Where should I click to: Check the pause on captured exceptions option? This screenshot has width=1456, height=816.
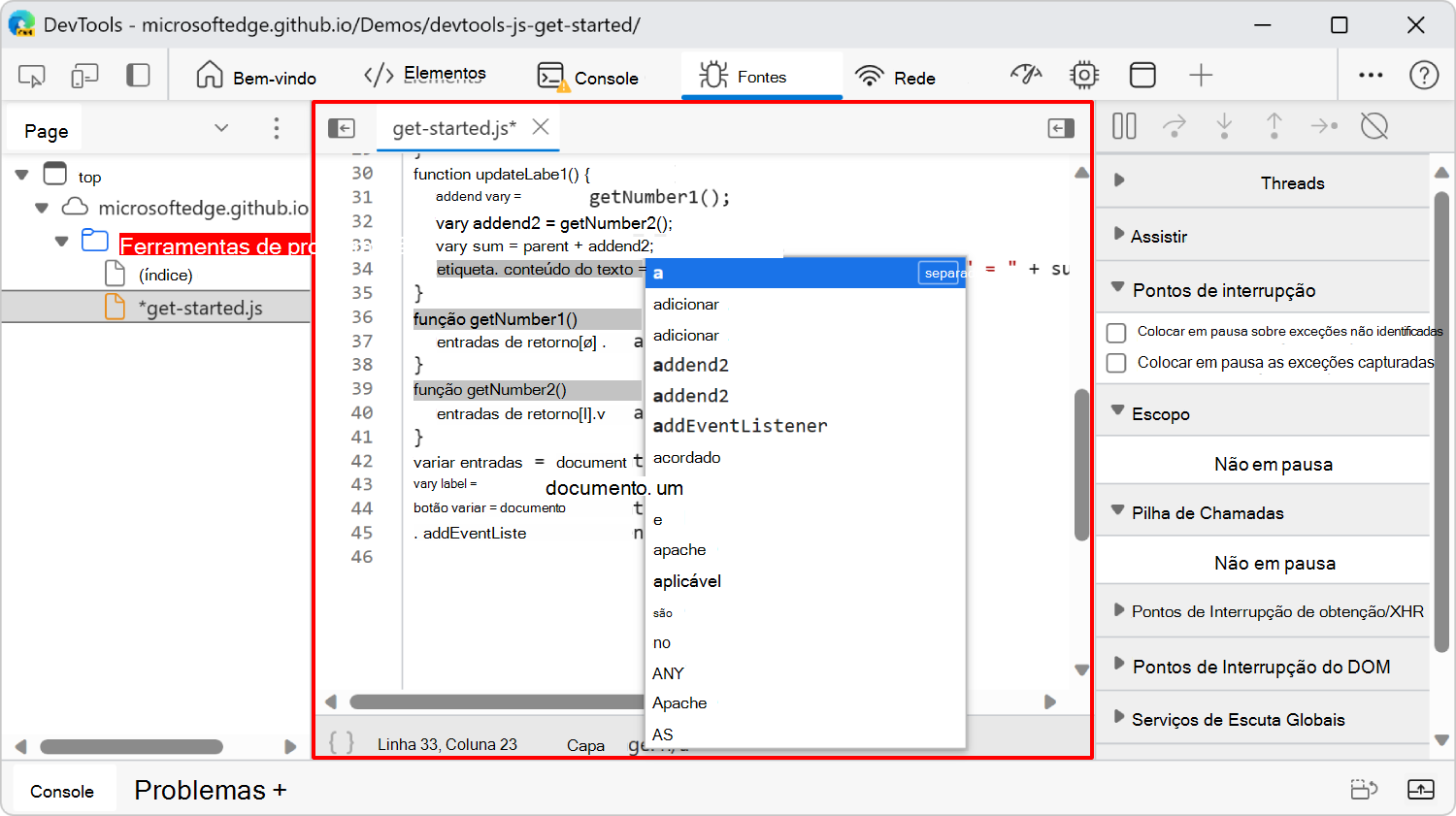tap(1114, 362)
